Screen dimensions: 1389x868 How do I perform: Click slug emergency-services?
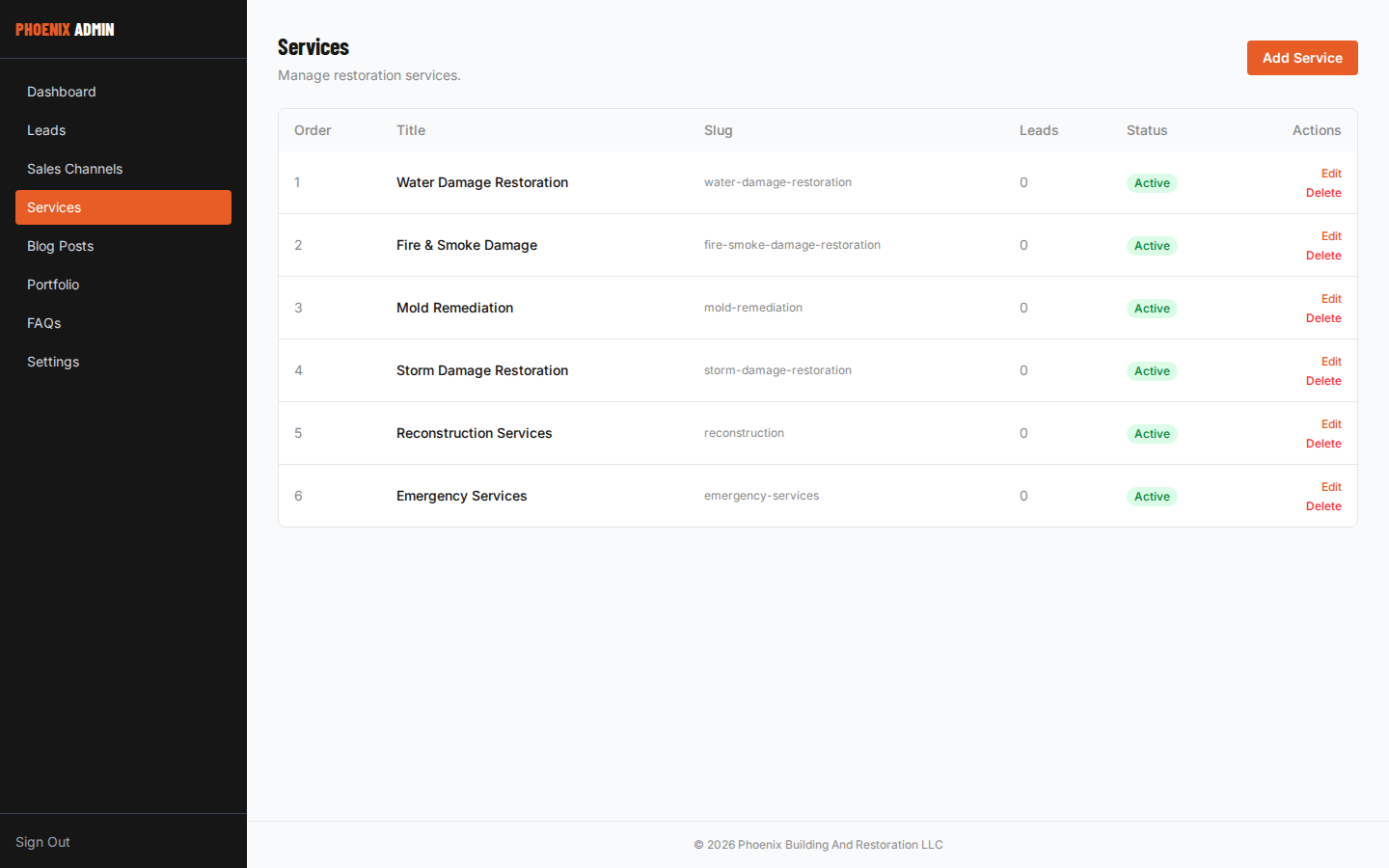pyautogui.click(x=761, y=496)
